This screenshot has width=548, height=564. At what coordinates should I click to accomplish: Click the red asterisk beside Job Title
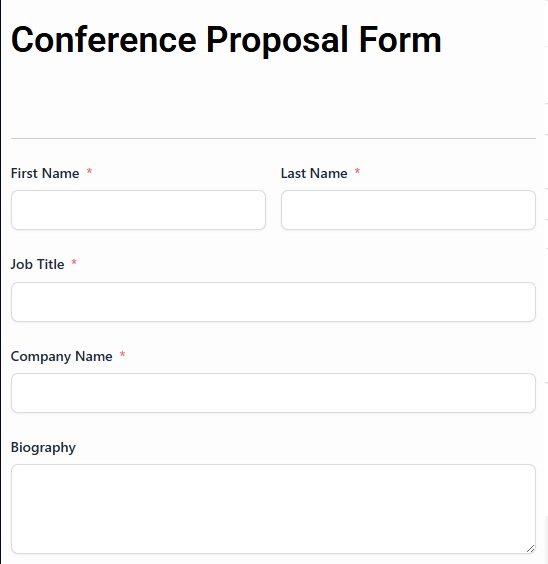click(74, 263)
